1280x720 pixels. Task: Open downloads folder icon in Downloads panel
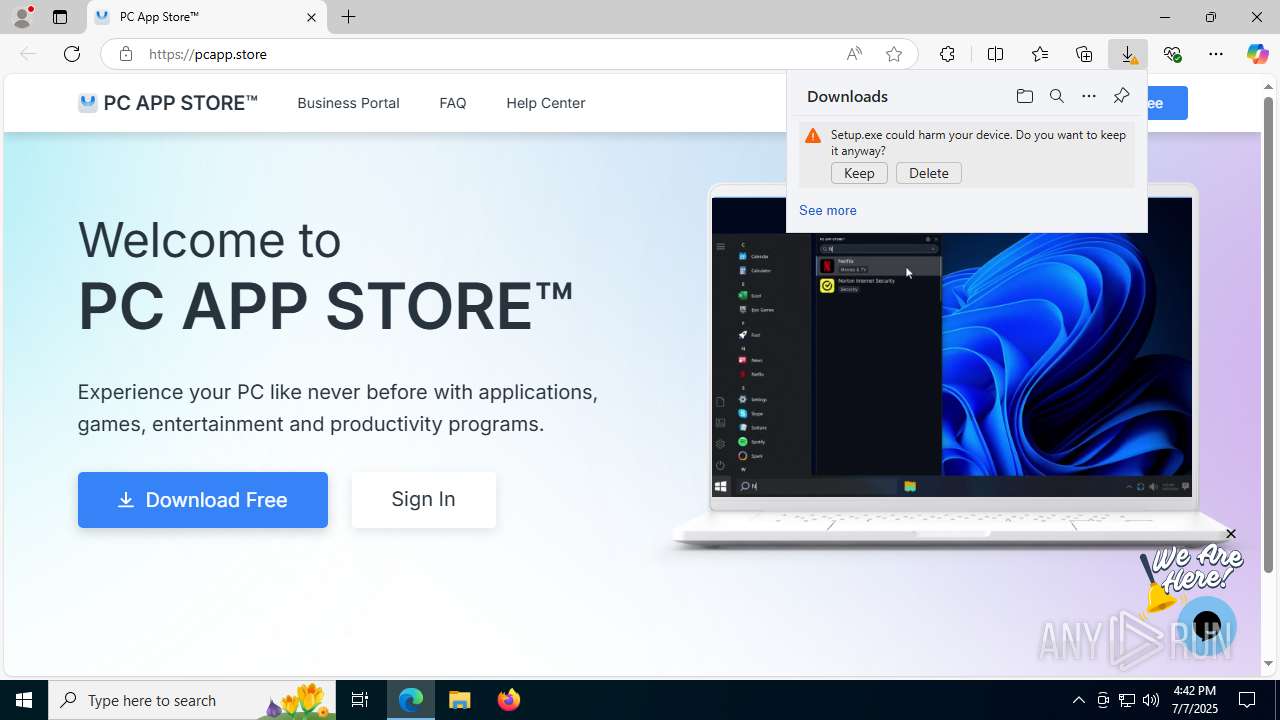click(x=1024, y=96)
